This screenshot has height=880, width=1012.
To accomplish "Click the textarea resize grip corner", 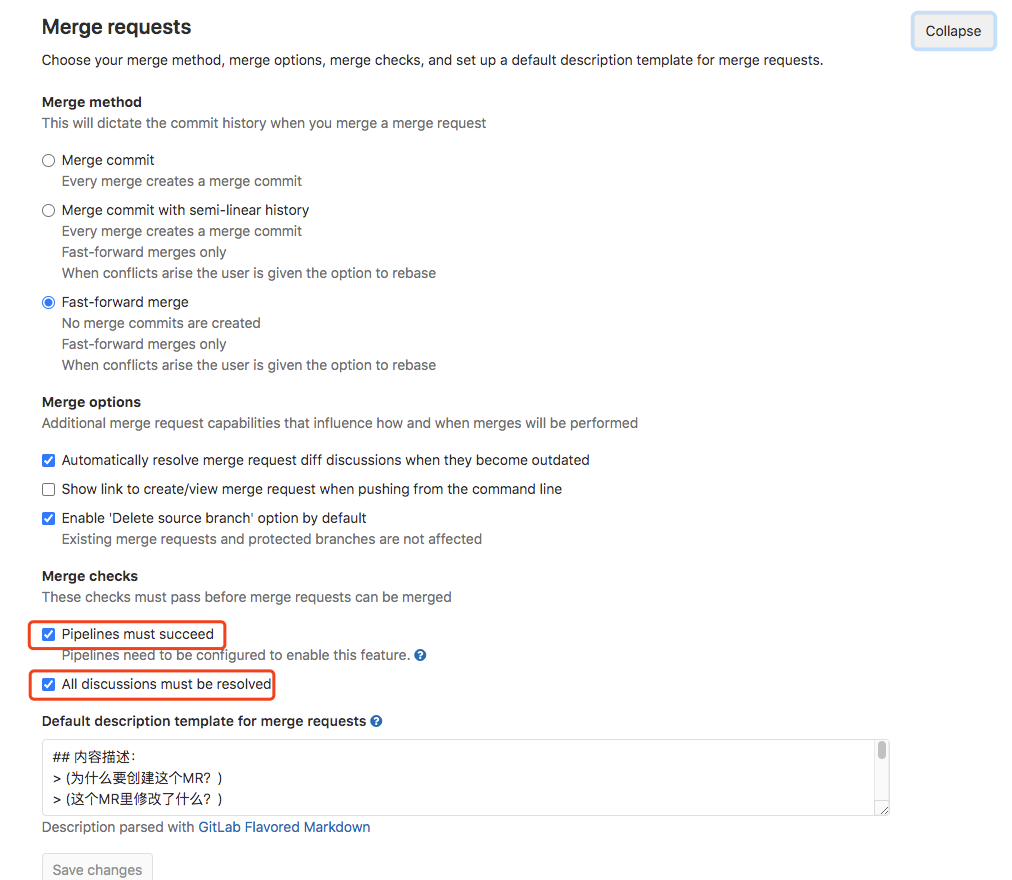I will coord(883,809).
